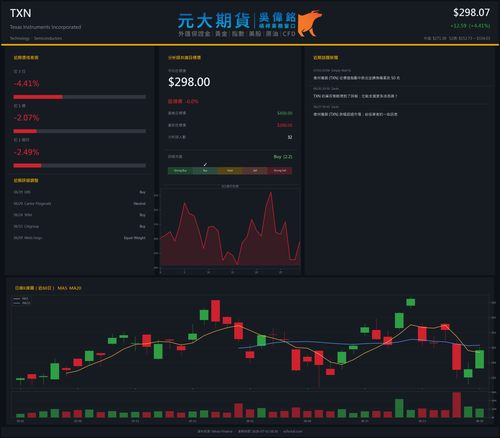Click the low target value $200.00

[x=285, y=125]
